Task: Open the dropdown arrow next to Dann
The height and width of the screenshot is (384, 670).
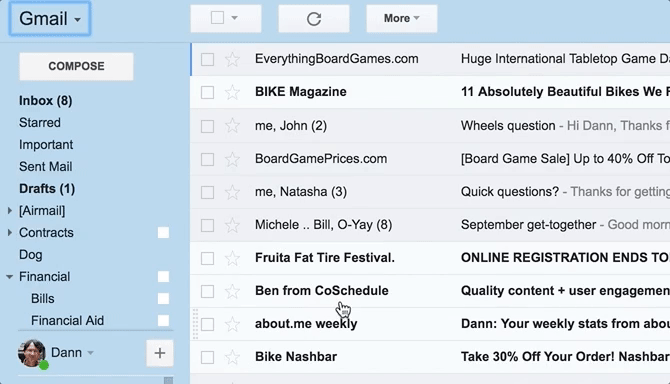Action: 91,353
